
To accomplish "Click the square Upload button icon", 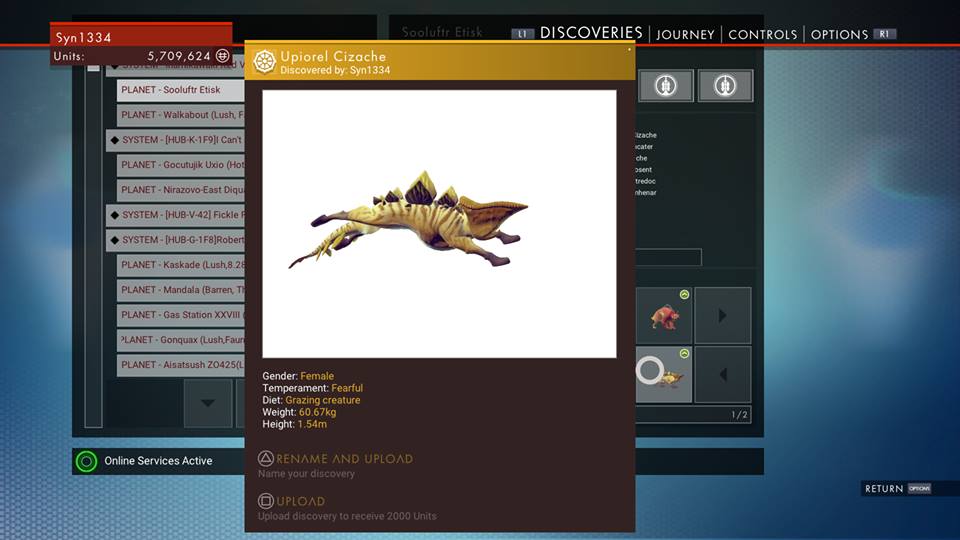I will (266, 501).
